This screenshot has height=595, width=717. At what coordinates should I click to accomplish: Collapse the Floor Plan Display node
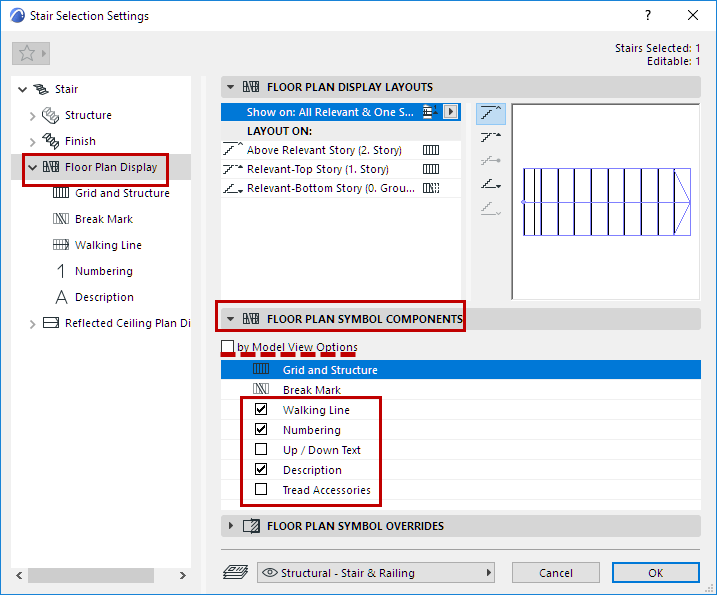32,168
